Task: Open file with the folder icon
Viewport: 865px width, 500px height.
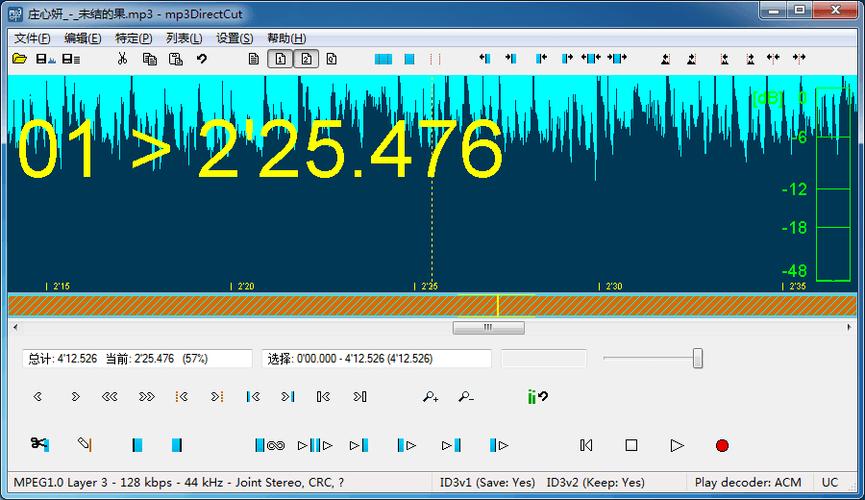Action: [x=19, y=58]
